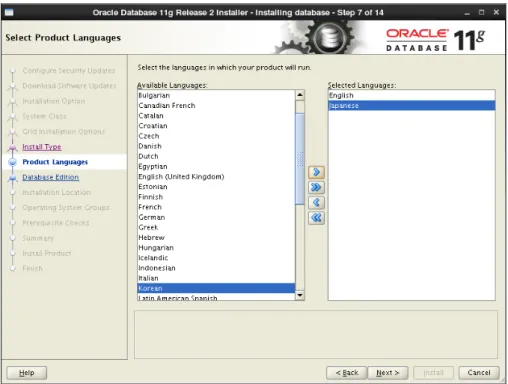508x384 pixels.
Task: Select Danish in Available Languages
Action: (x=216, y=146)
